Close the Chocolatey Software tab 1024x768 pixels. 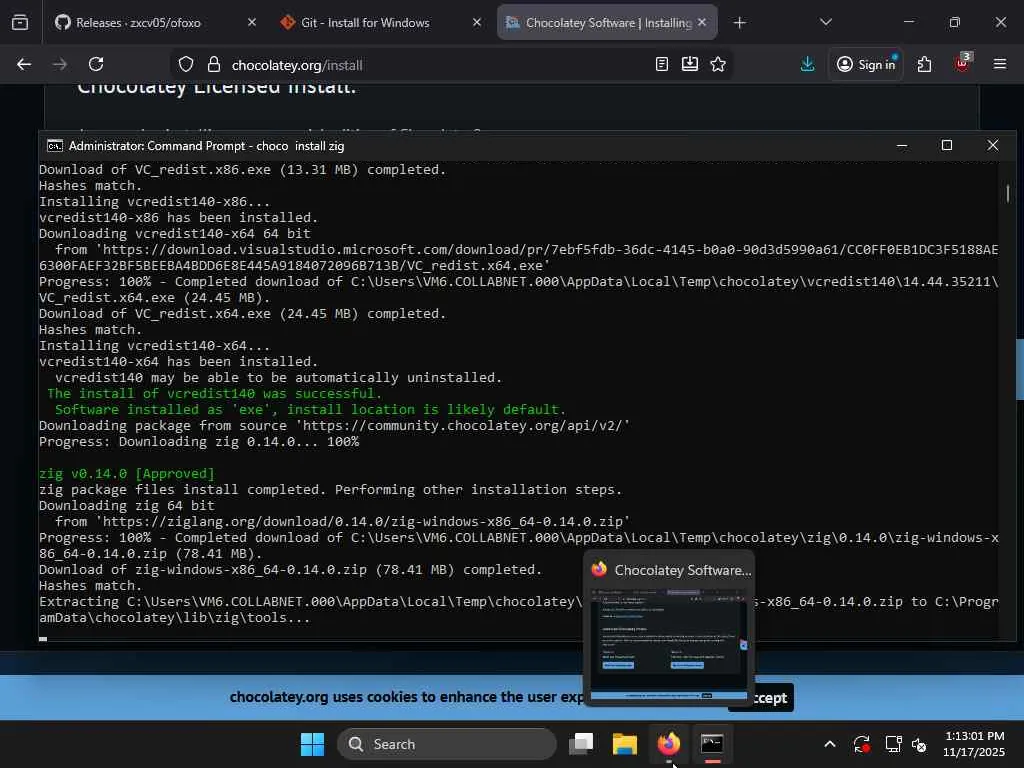pyautogui.click(x=702, y=22)
